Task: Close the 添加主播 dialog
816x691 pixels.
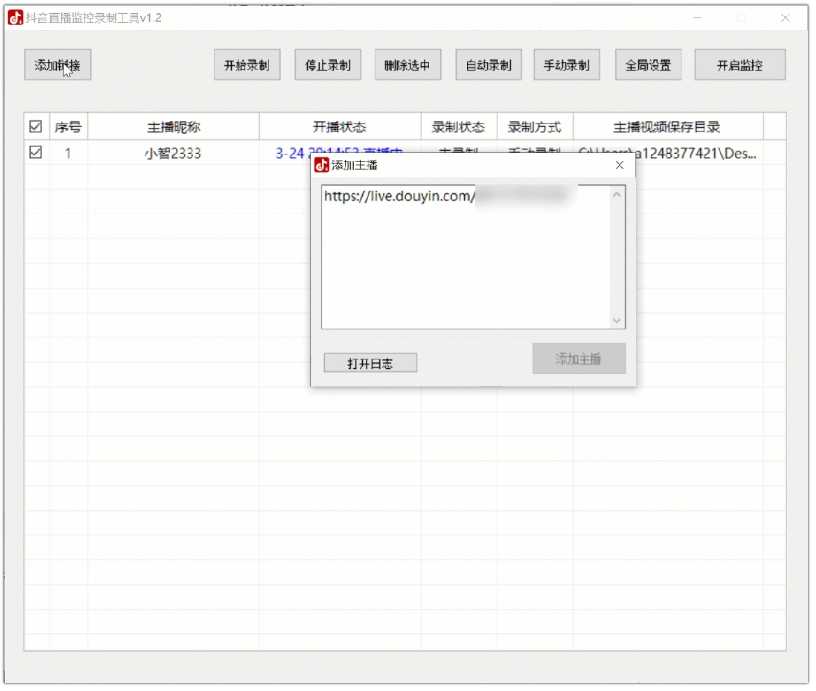Action: tap(619, 165)
